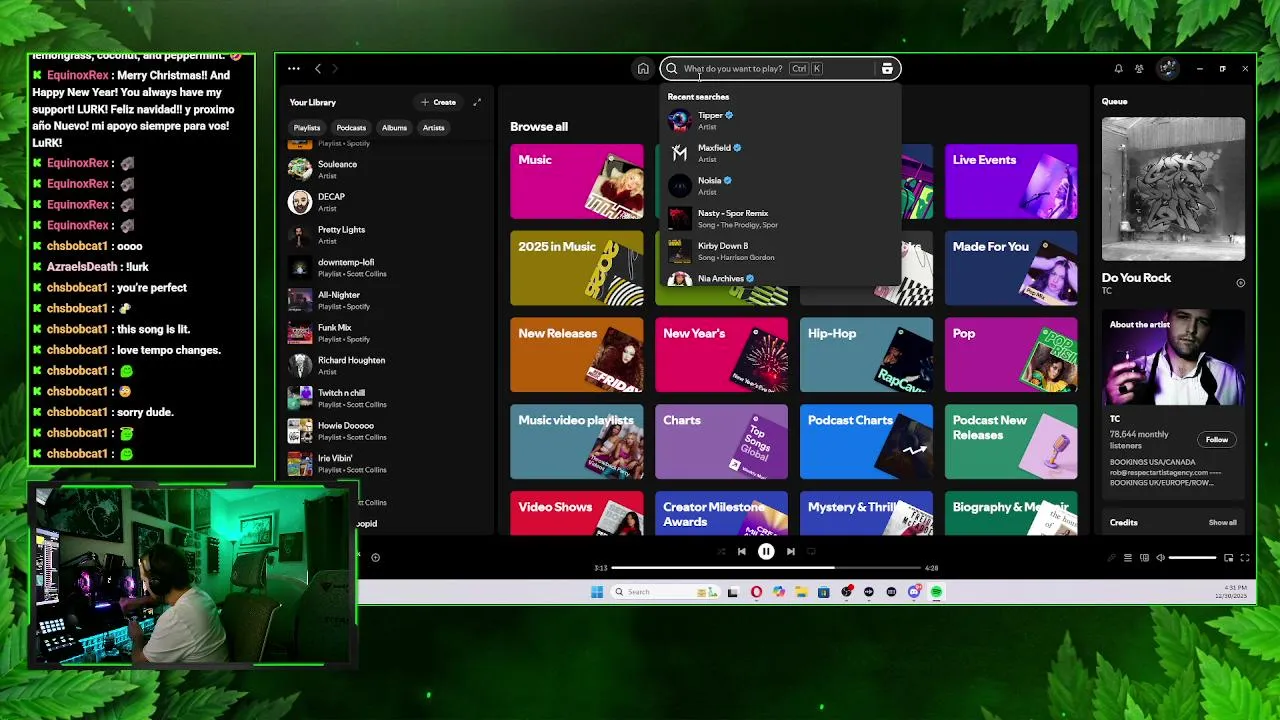Open Friend Activity icon
The height and width of the screenshot is (720, 1280).
coord(1139,69)
